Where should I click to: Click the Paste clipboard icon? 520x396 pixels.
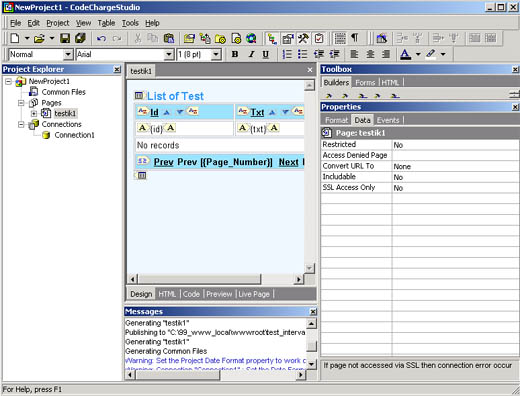tap(169, 39)
